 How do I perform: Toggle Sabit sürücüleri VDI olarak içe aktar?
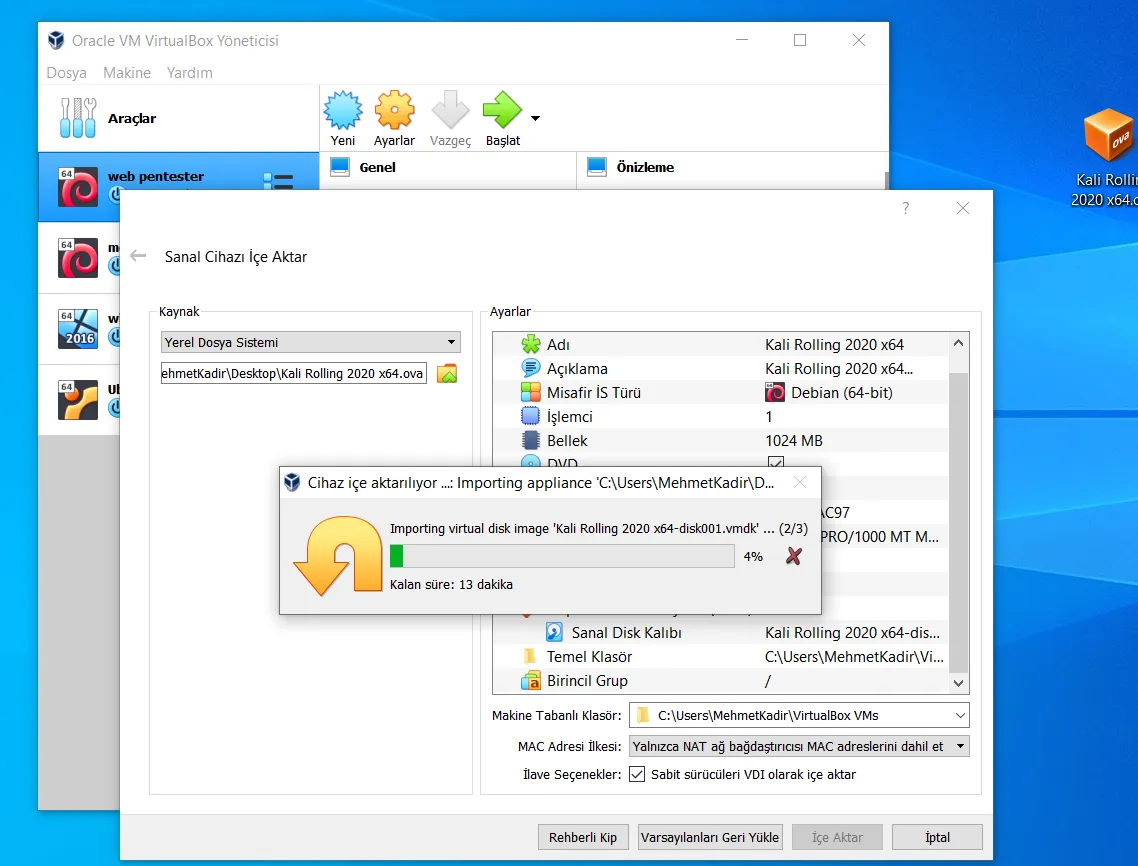coord(636,774)
